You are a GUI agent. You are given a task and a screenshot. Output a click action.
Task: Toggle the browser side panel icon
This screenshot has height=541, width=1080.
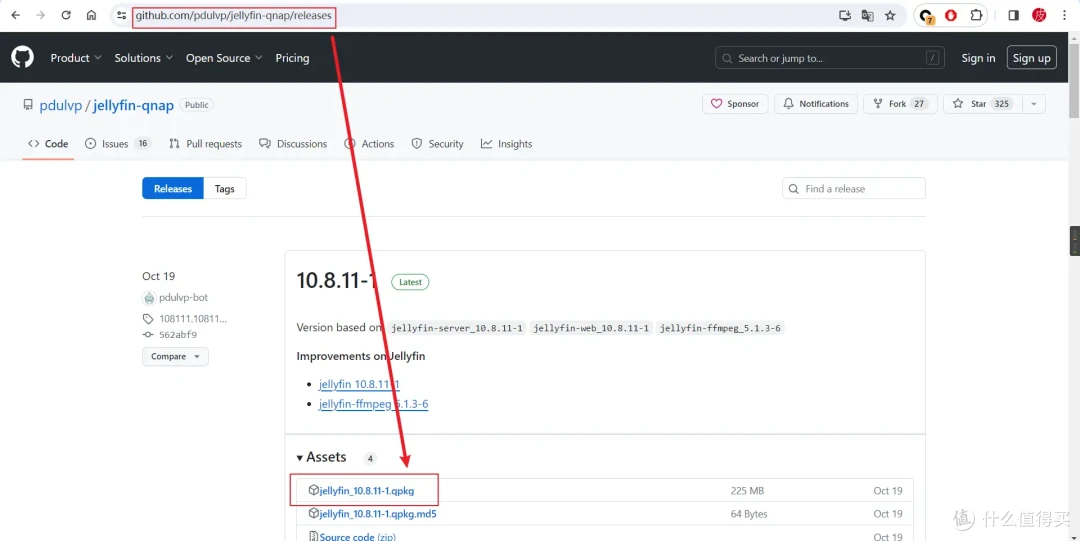tap(1013, 15)
